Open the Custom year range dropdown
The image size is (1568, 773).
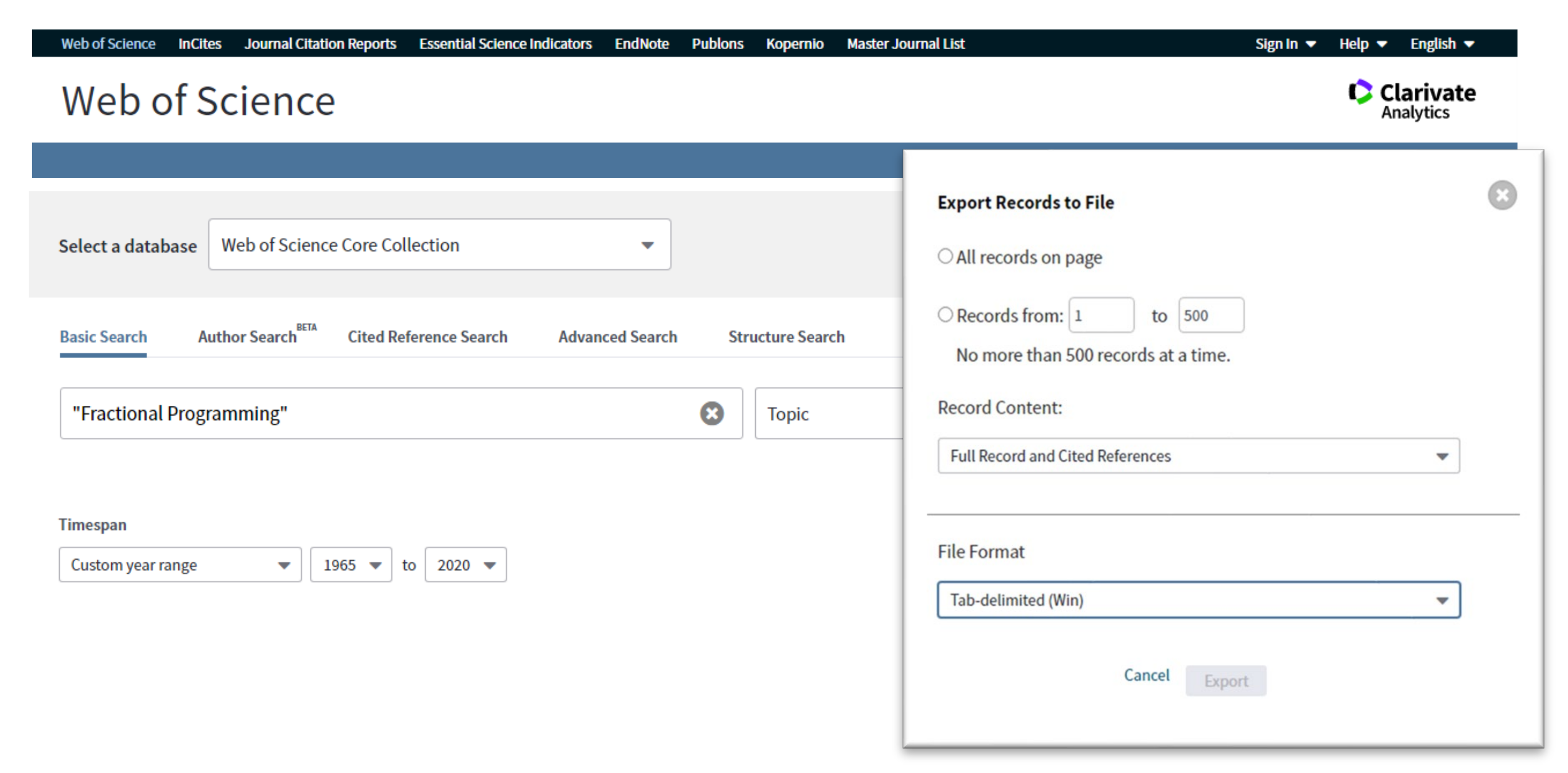coord(180,565)
